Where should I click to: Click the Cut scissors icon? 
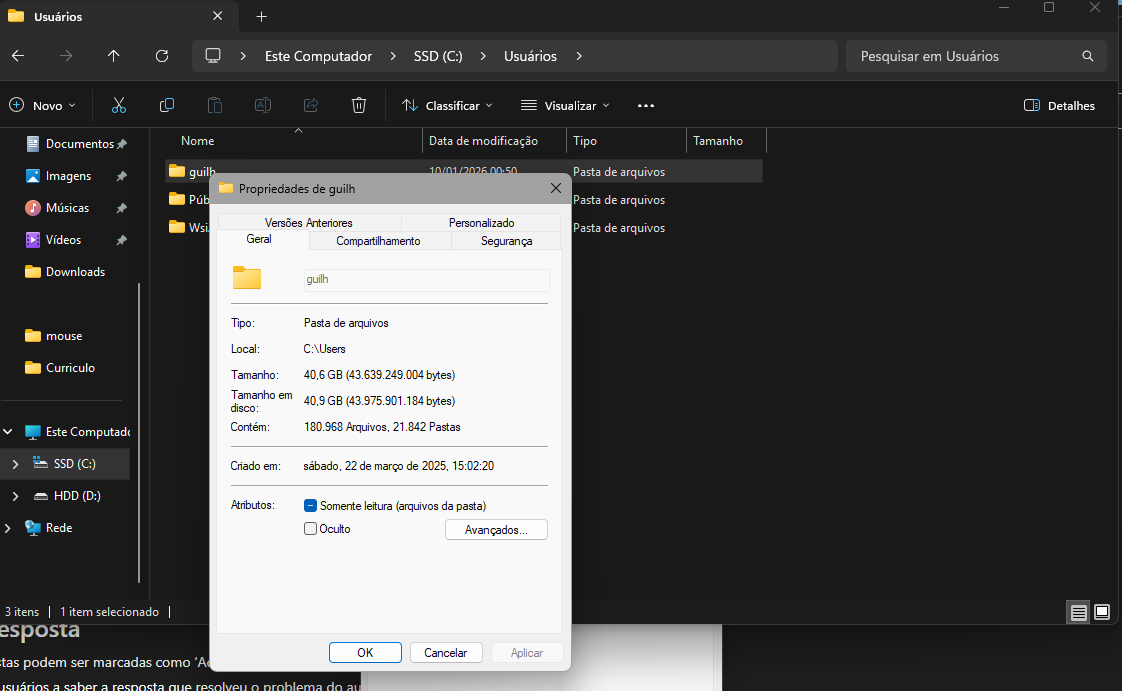tap(119, 105)
